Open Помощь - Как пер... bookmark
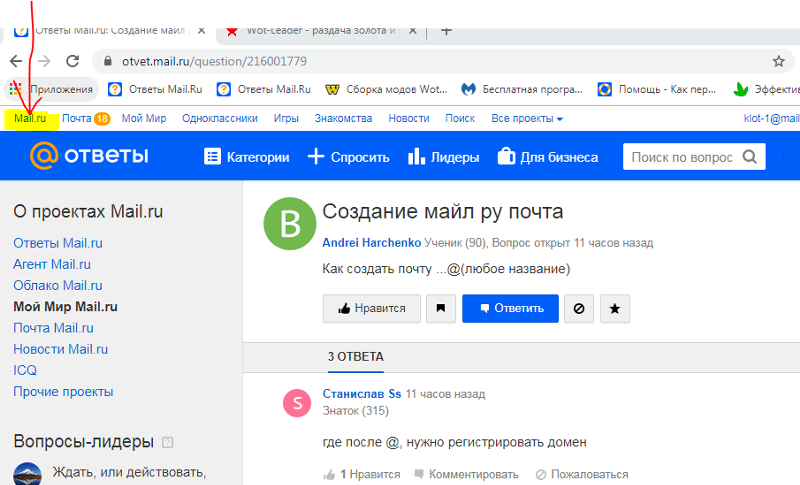The height and width of the screenshot is (485, 800). point(657,89)
